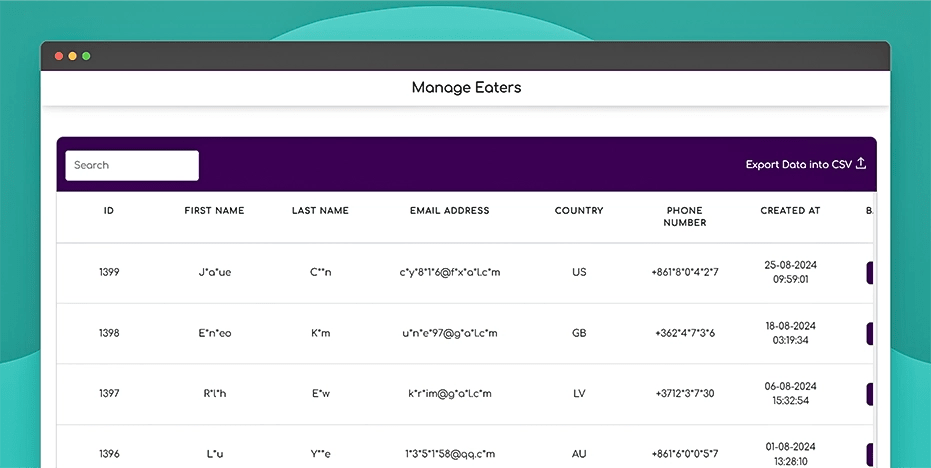
Task: Click last name E*w
Action: 321,393
